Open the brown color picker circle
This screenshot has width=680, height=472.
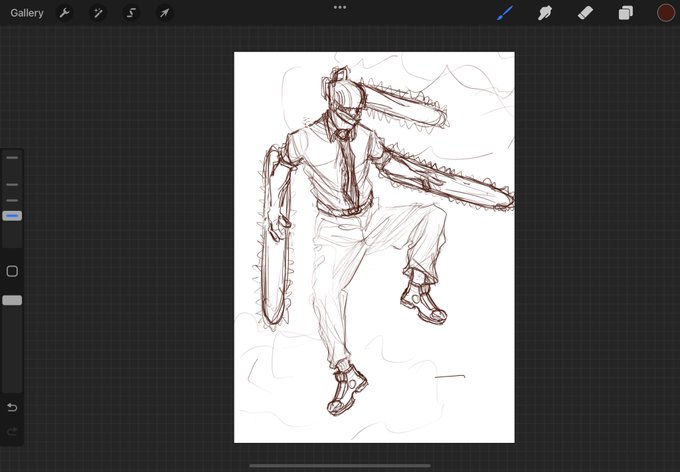pos(665,13)
